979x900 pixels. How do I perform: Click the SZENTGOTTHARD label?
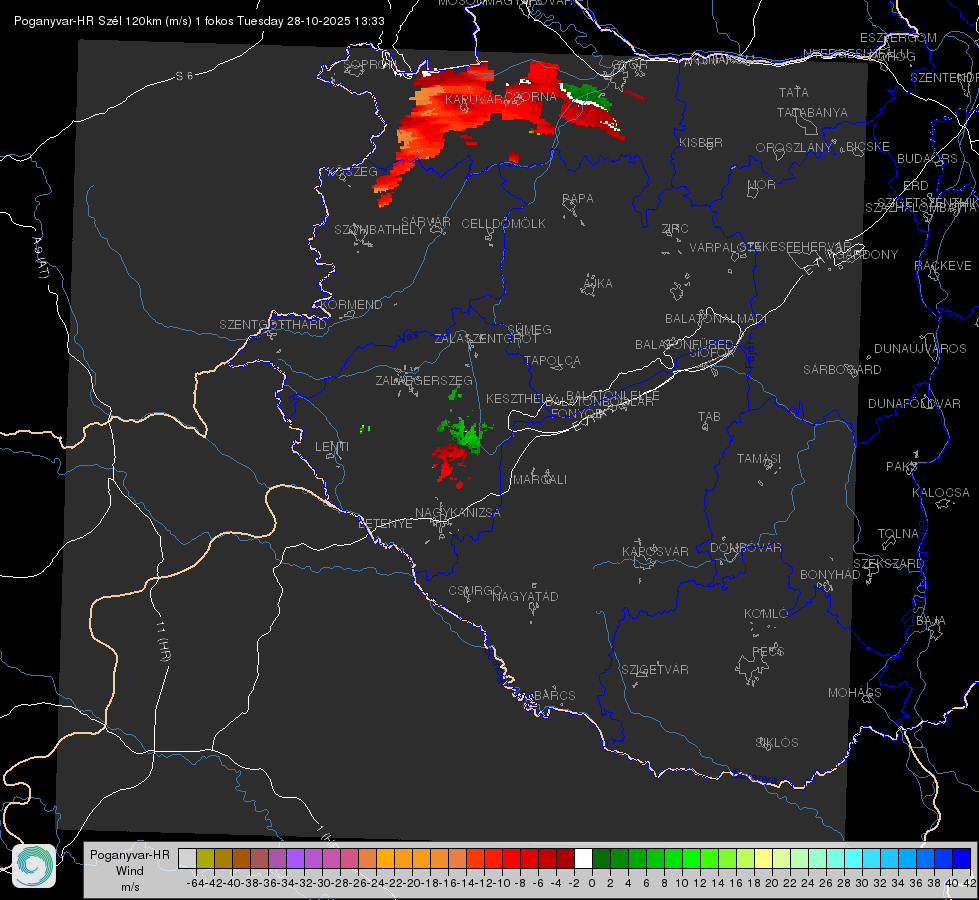[x=273, y=325]
